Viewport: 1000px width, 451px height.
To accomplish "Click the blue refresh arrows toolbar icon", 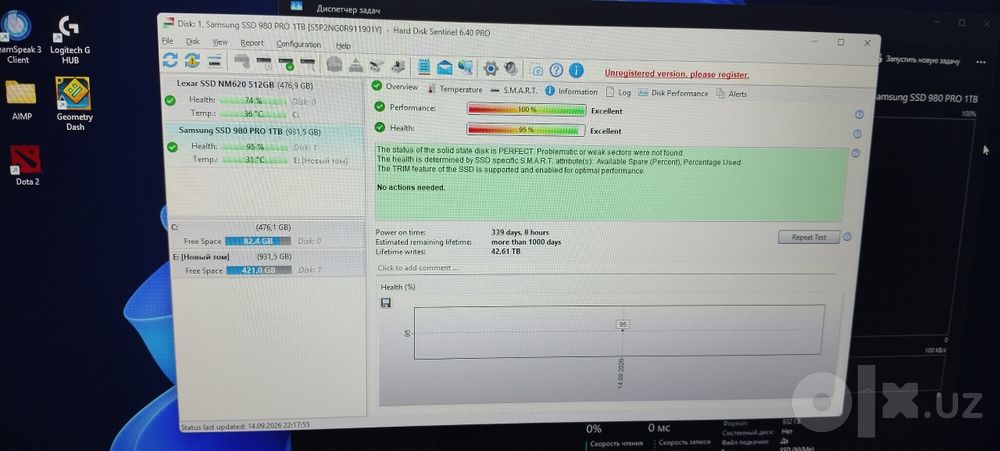I will 170,60.
